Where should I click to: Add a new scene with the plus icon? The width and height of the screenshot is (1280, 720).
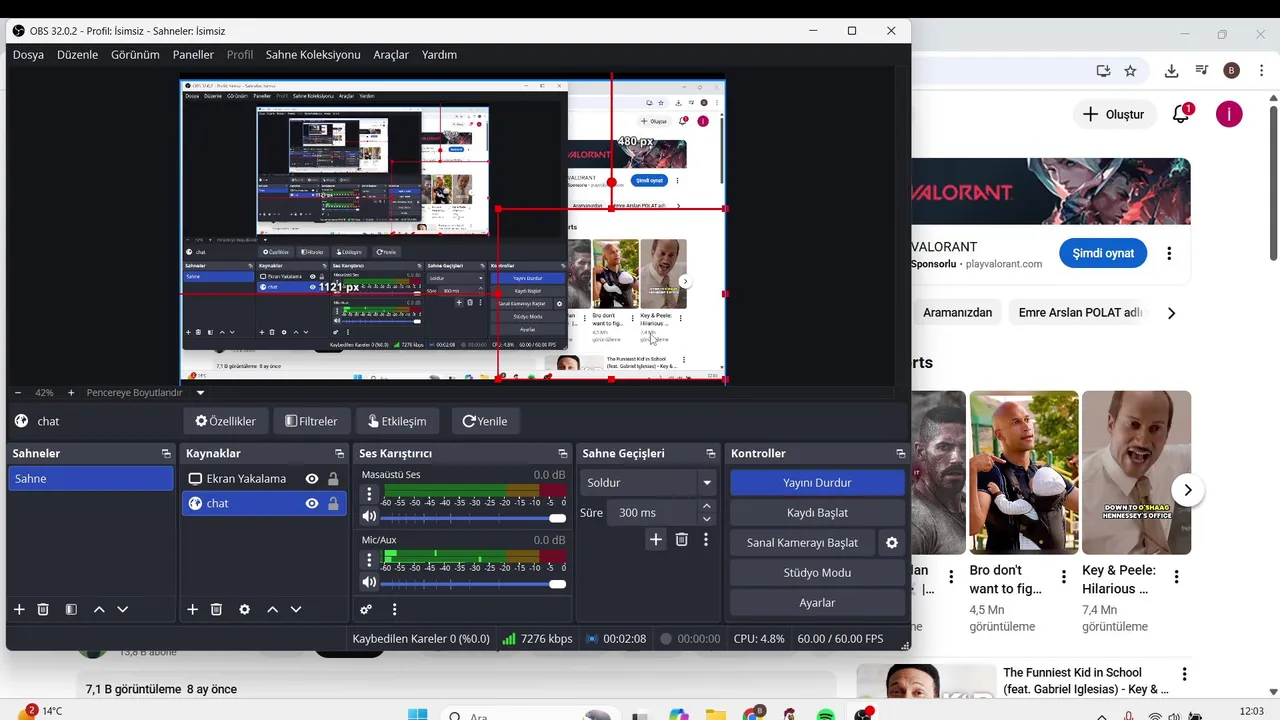tap(19, 609)
